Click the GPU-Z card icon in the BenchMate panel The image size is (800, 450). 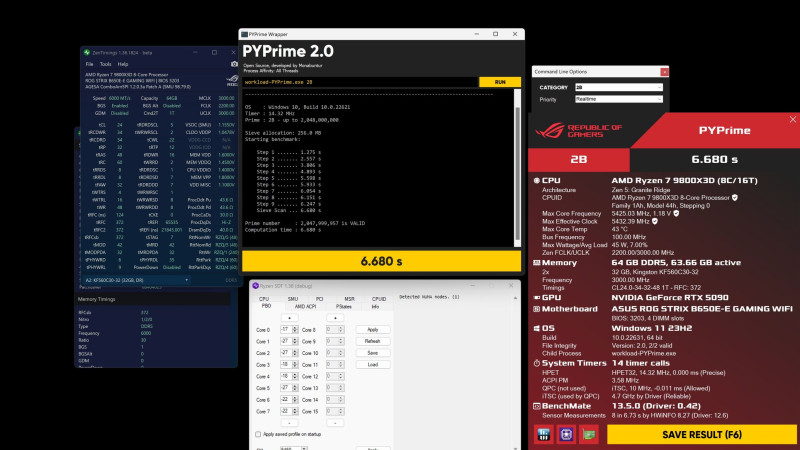coord(589,434)
